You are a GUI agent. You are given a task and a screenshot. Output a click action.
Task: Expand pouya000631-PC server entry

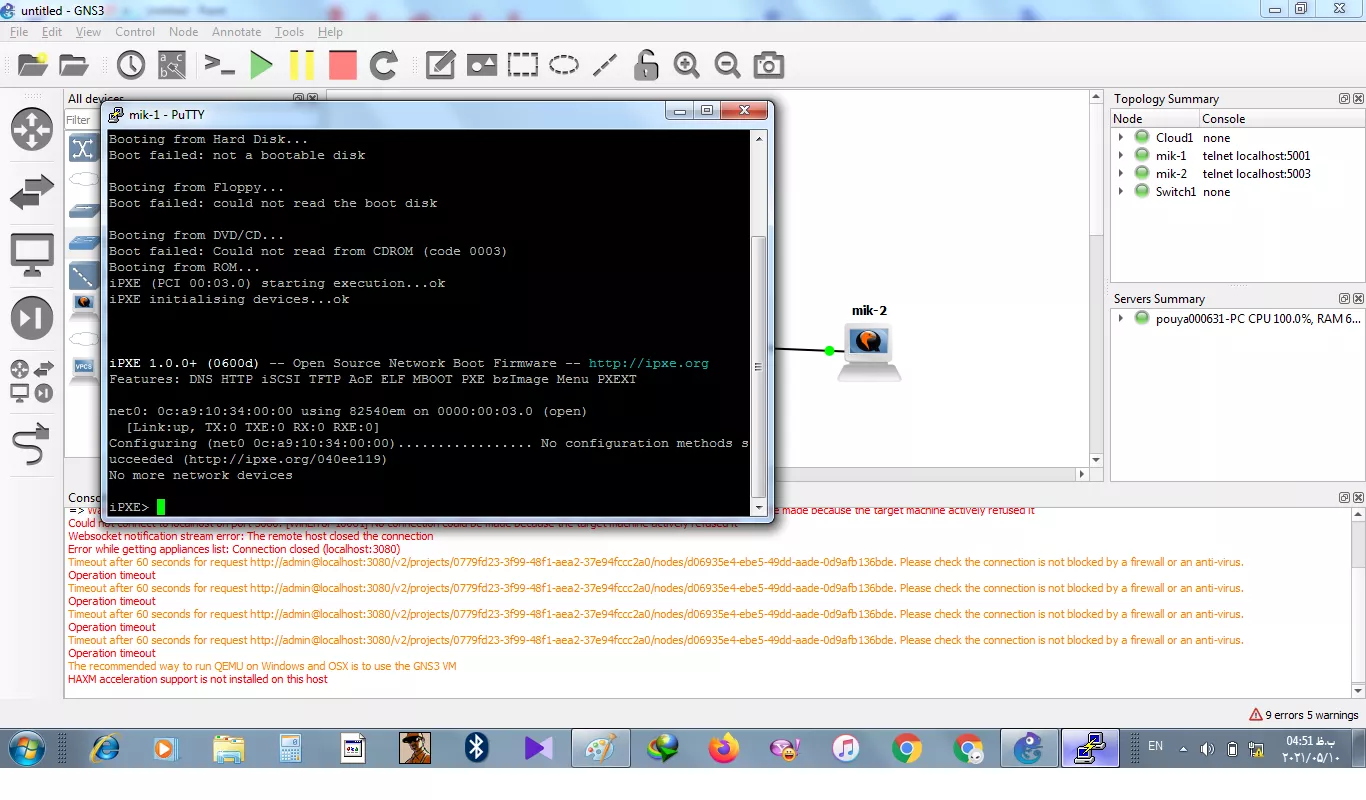tap(1121, 319)
